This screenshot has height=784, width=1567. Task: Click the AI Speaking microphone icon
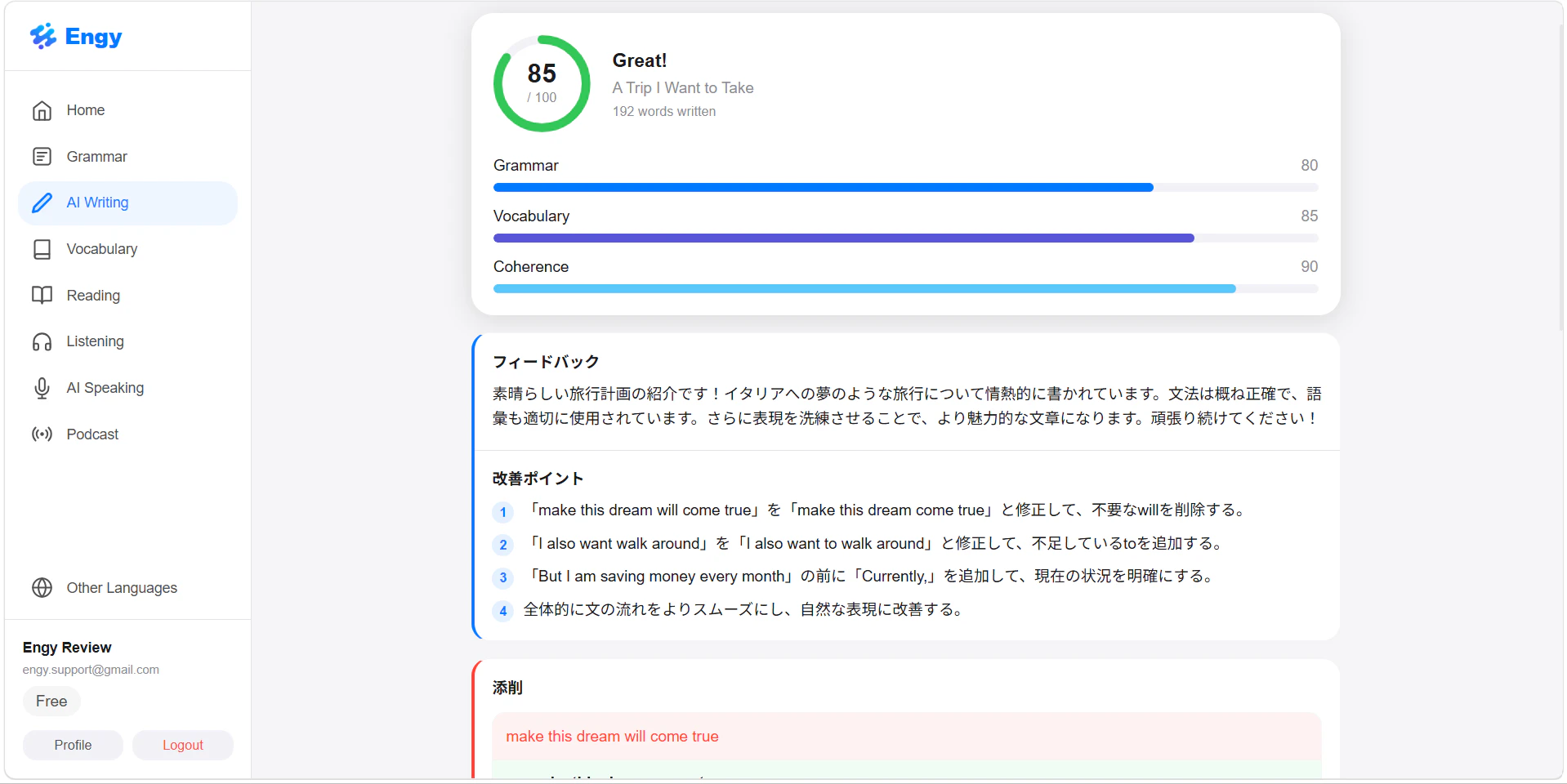coord(42,388)
